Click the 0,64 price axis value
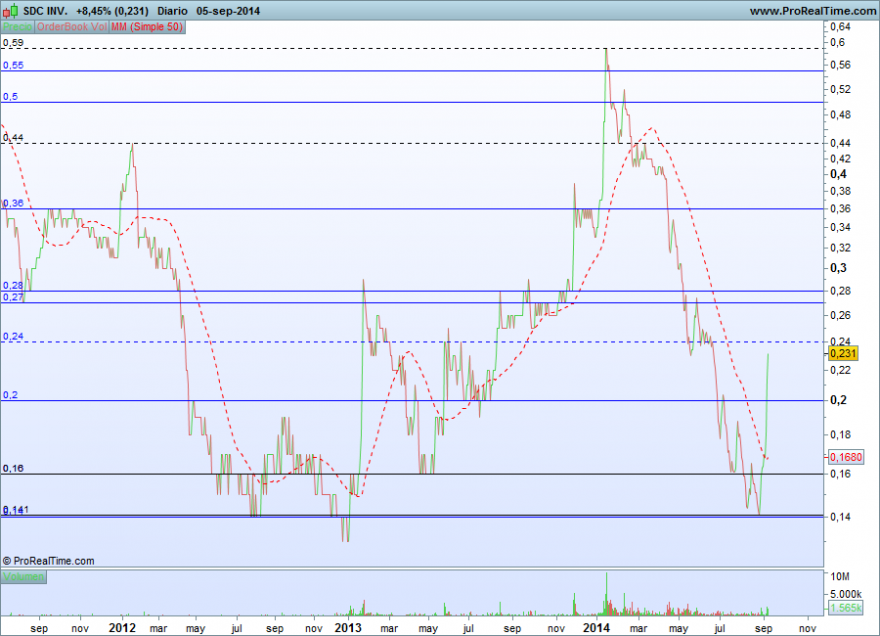Image resolution: width=880 pixels, height=636 pixels. pyautogui.click(x=840, y=26)
